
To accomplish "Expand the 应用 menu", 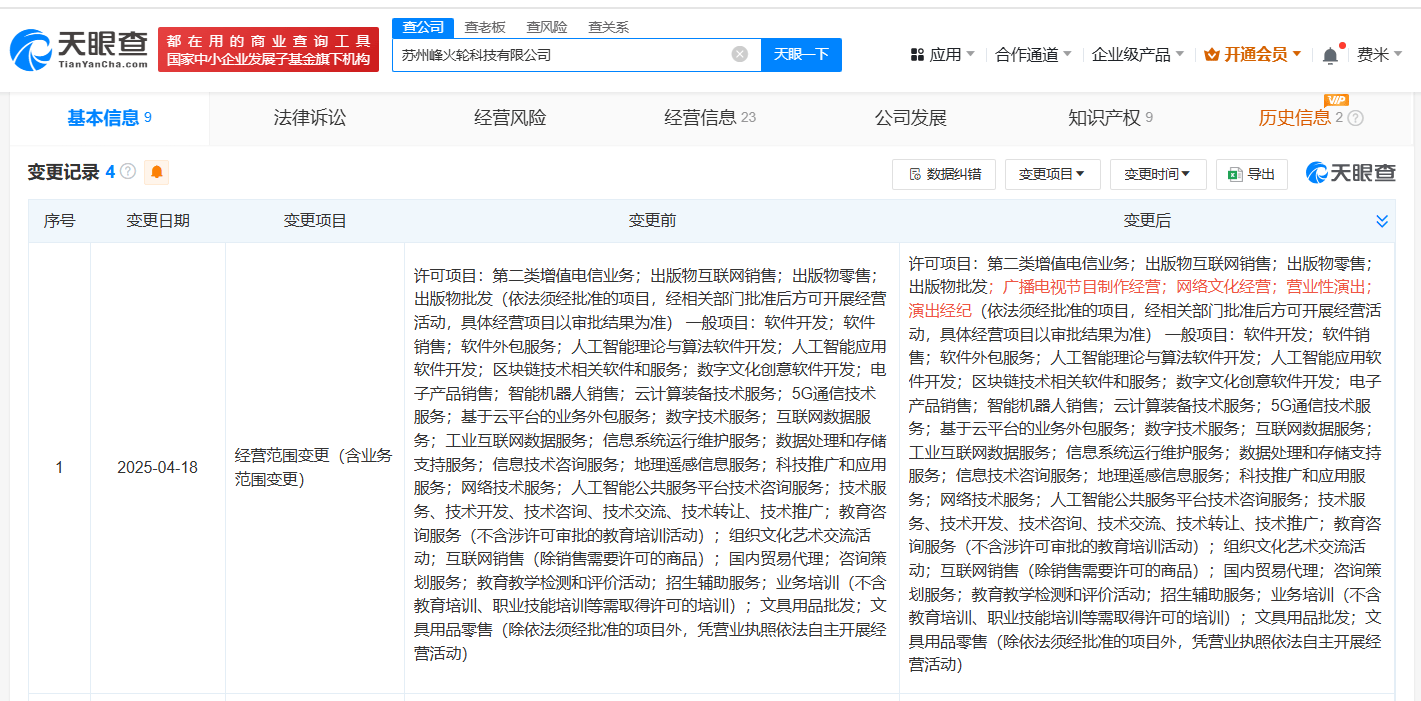I will pos(942,55).
